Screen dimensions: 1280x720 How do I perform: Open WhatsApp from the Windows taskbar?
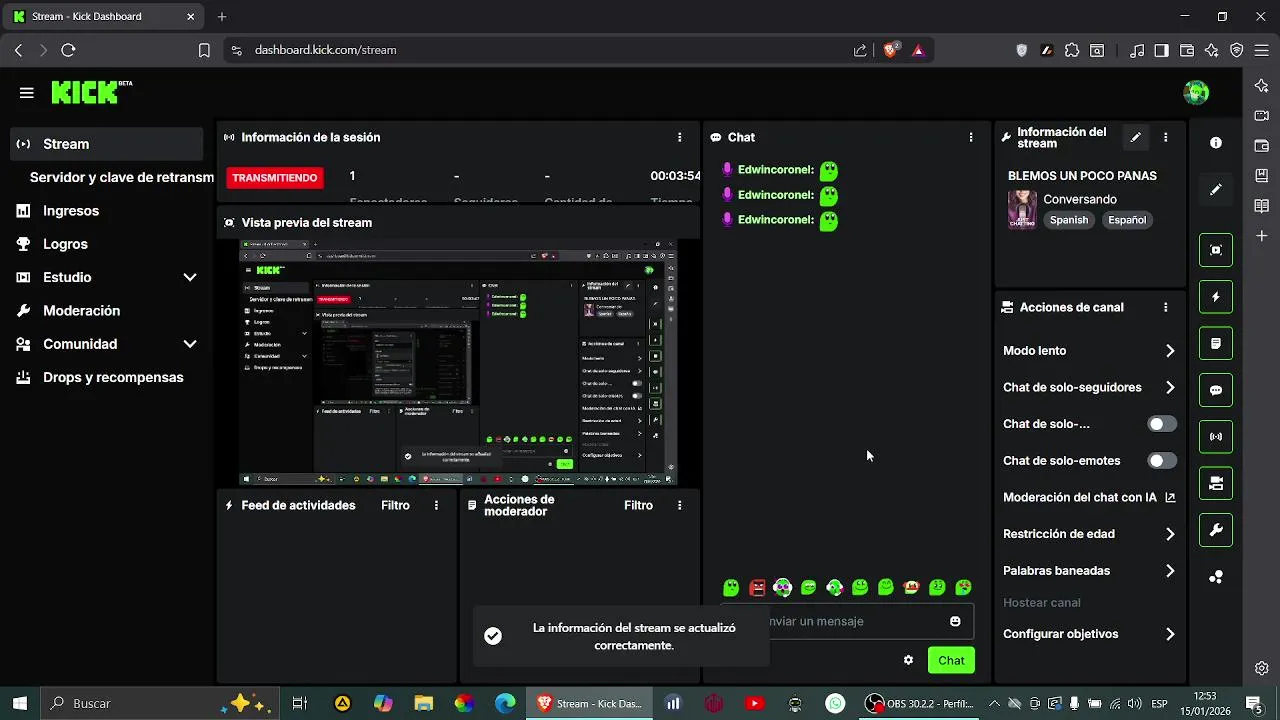(835, 704)
